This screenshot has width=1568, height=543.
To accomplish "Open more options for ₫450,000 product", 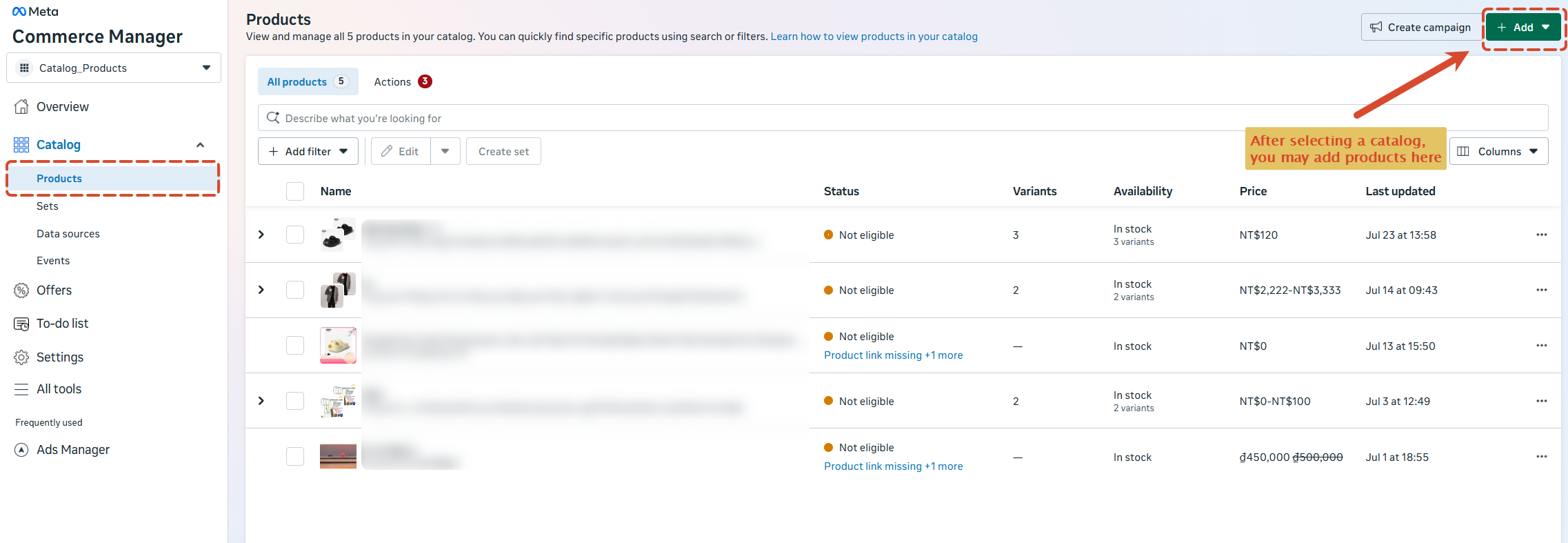I will point(1542,456).
